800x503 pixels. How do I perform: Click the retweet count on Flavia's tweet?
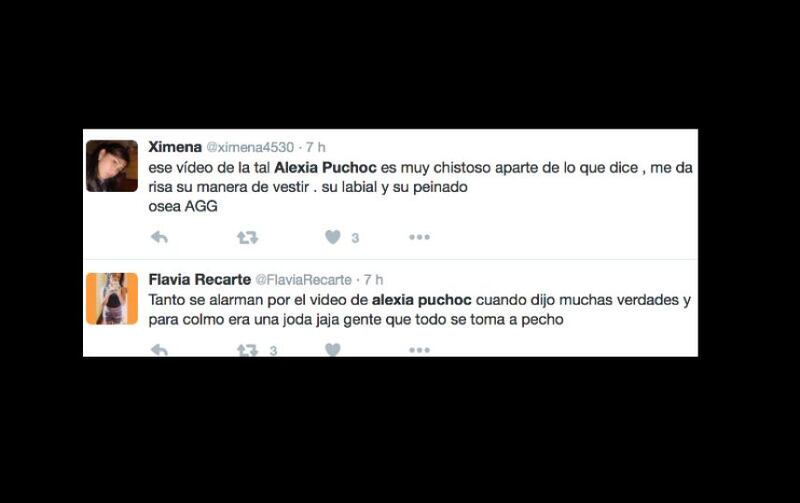[x=273, y=350]
